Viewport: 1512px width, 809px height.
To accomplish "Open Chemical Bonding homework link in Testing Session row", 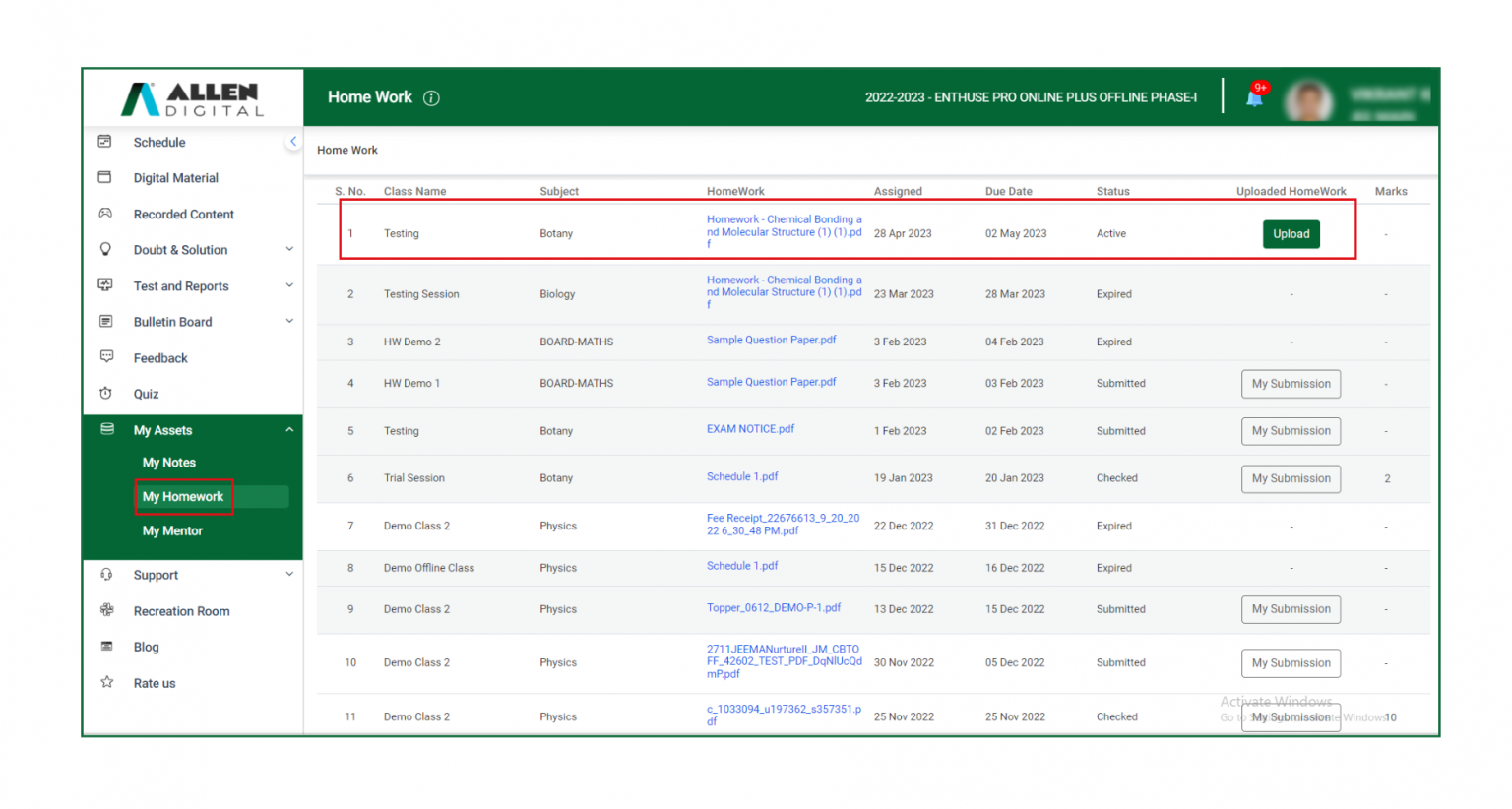I will [x=785, y=292].
